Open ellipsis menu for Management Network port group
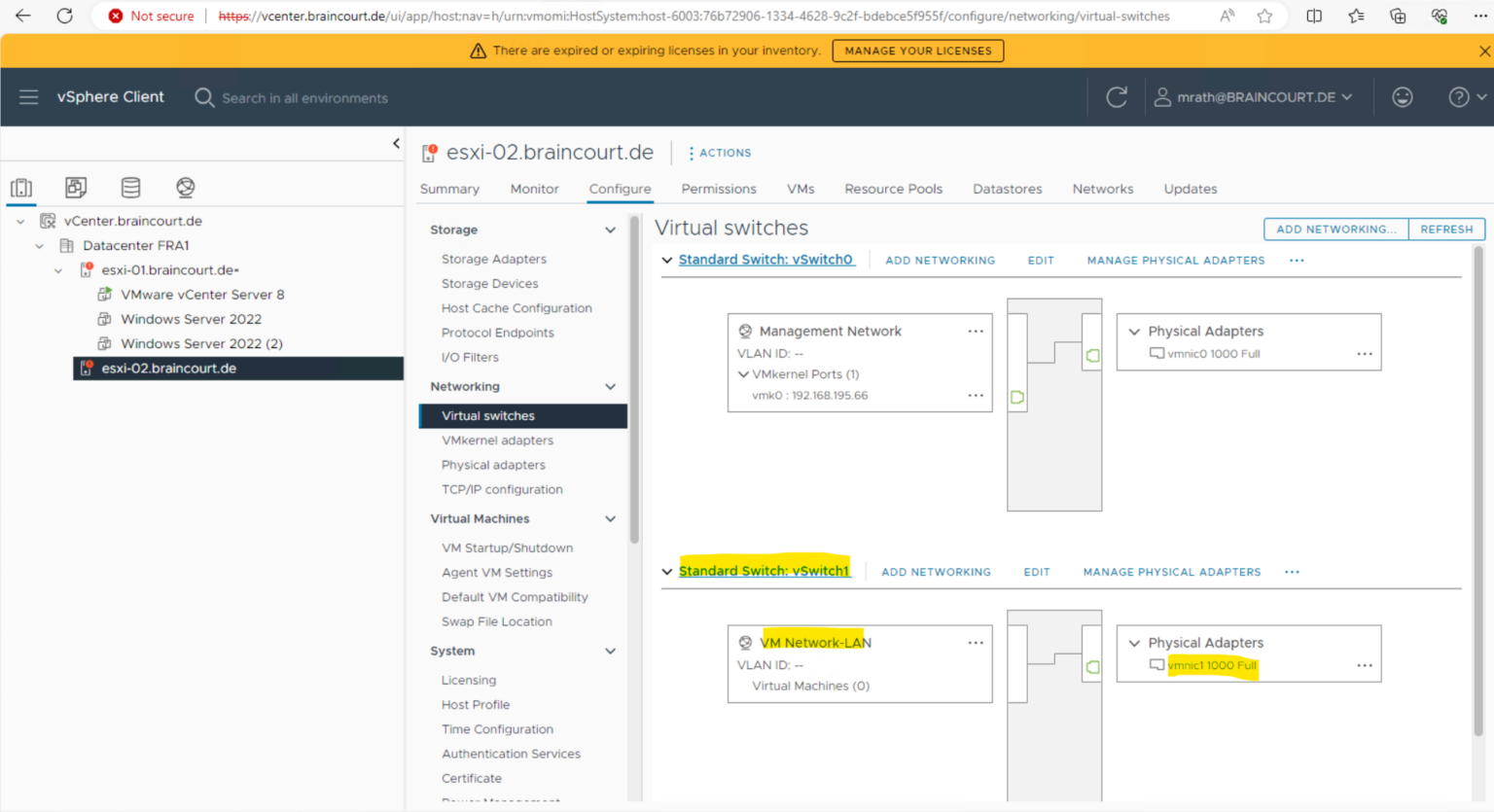1494x812 pixels. pyautogui.click(x=976, y=332)
